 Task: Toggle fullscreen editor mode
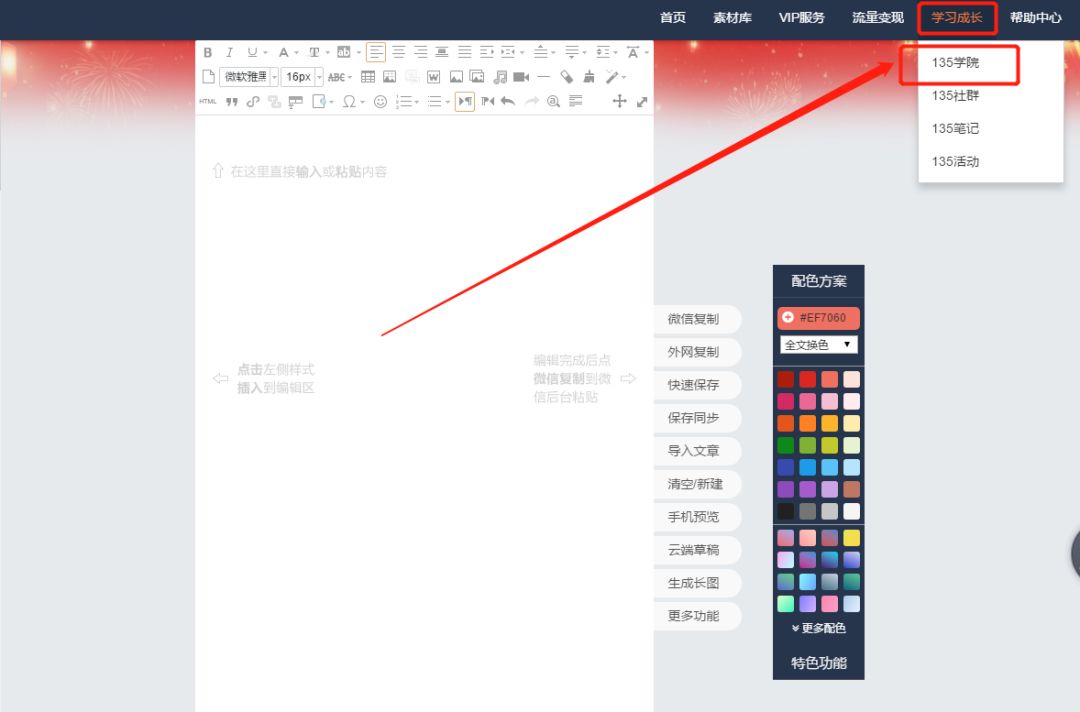(x=642, y=102)
